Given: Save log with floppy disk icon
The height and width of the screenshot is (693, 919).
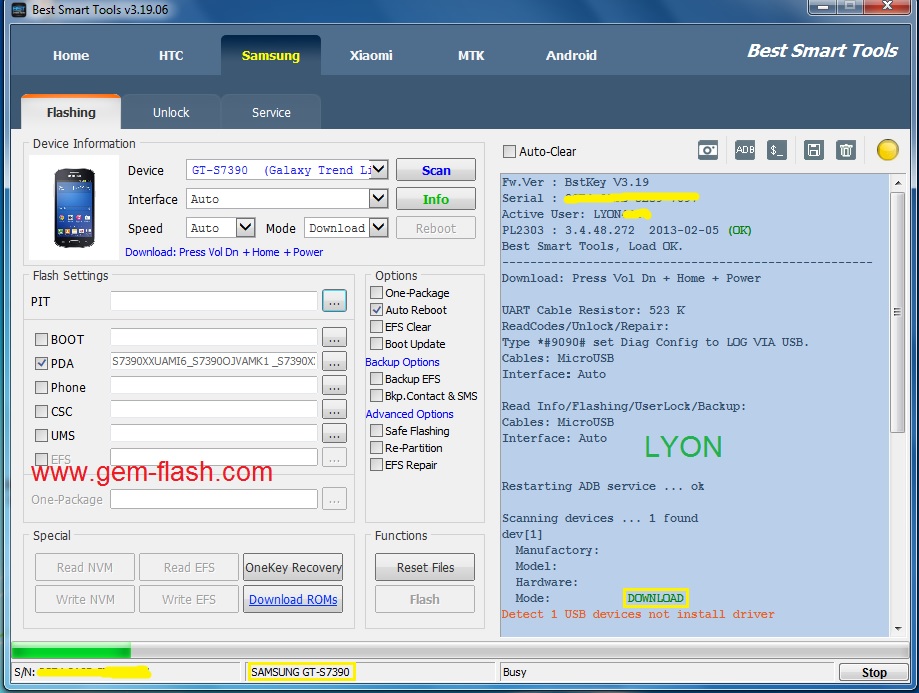Looking at the screenshot, I should pyautogui.click(x=814, y=150).
